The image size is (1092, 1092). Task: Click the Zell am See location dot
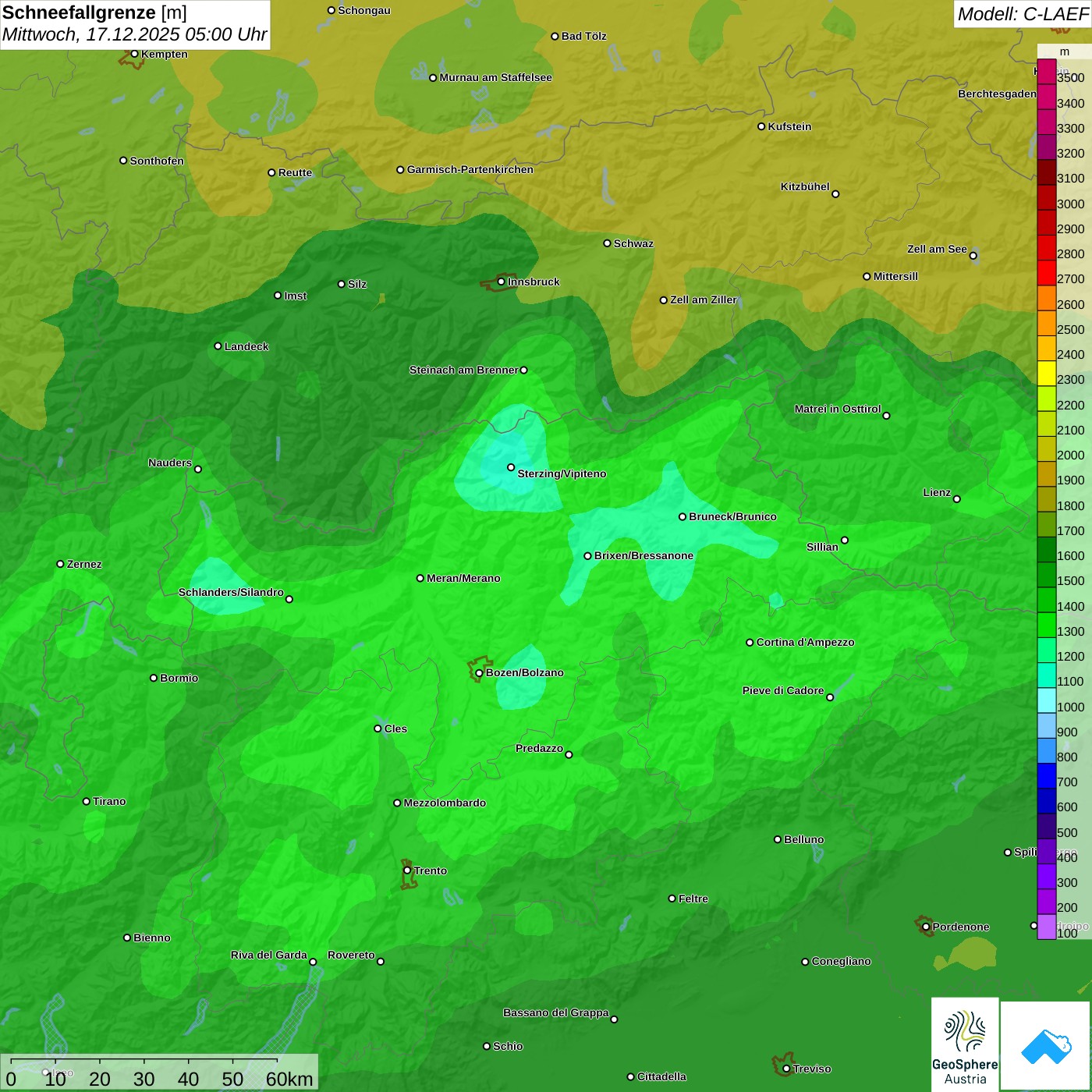point(973,256)
